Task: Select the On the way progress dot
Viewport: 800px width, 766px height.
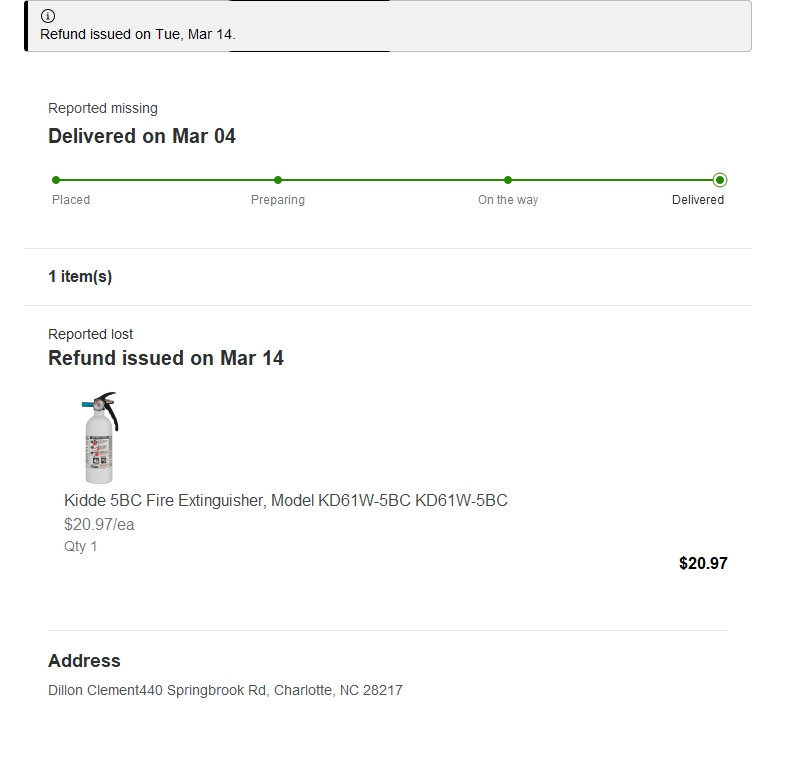Action: click(x=508, y=180)
